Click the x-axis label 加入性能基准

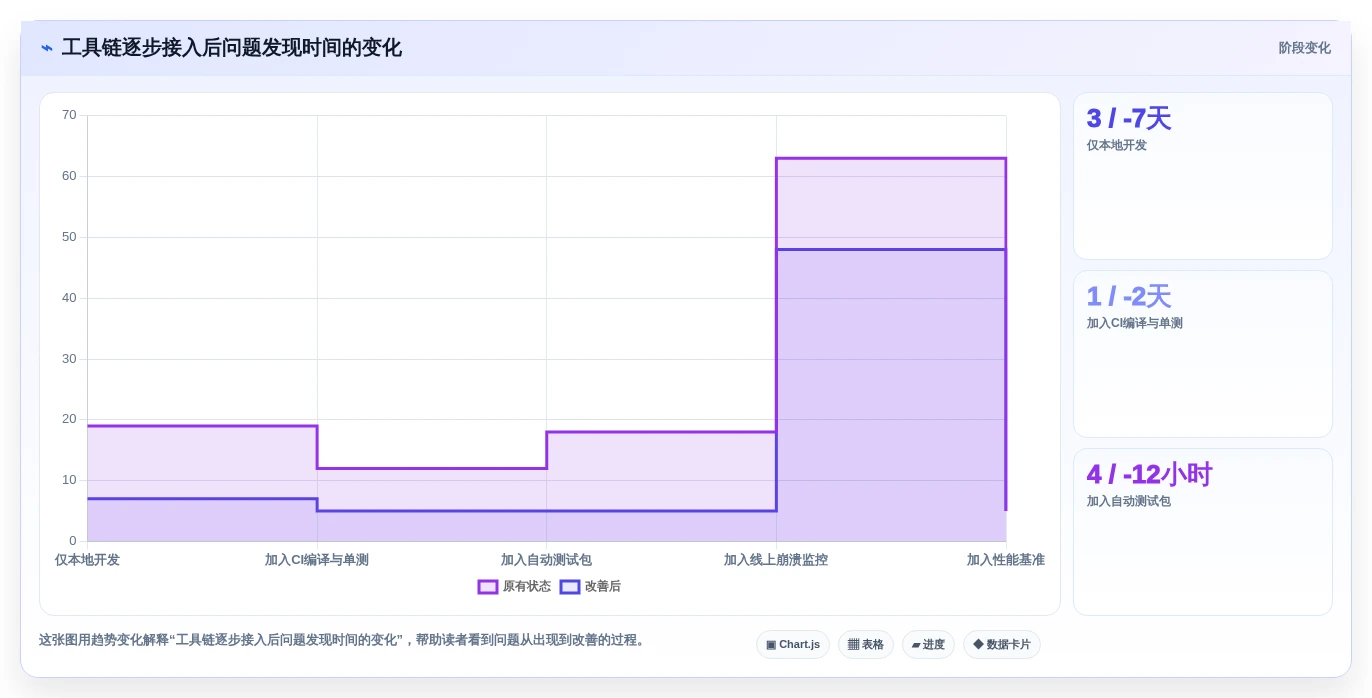coord(1005,560)
